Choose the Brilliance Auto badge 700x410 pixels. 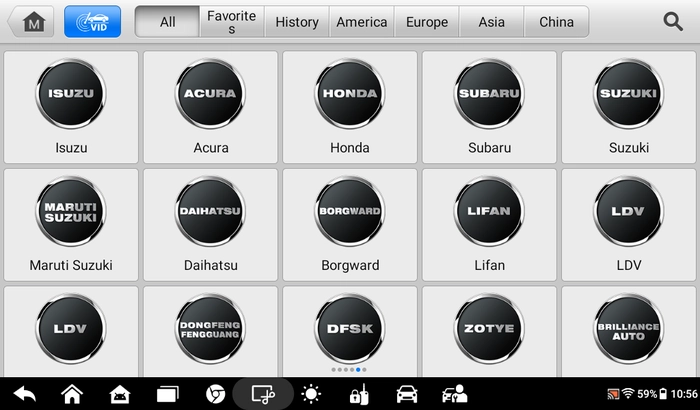[629, 329]
